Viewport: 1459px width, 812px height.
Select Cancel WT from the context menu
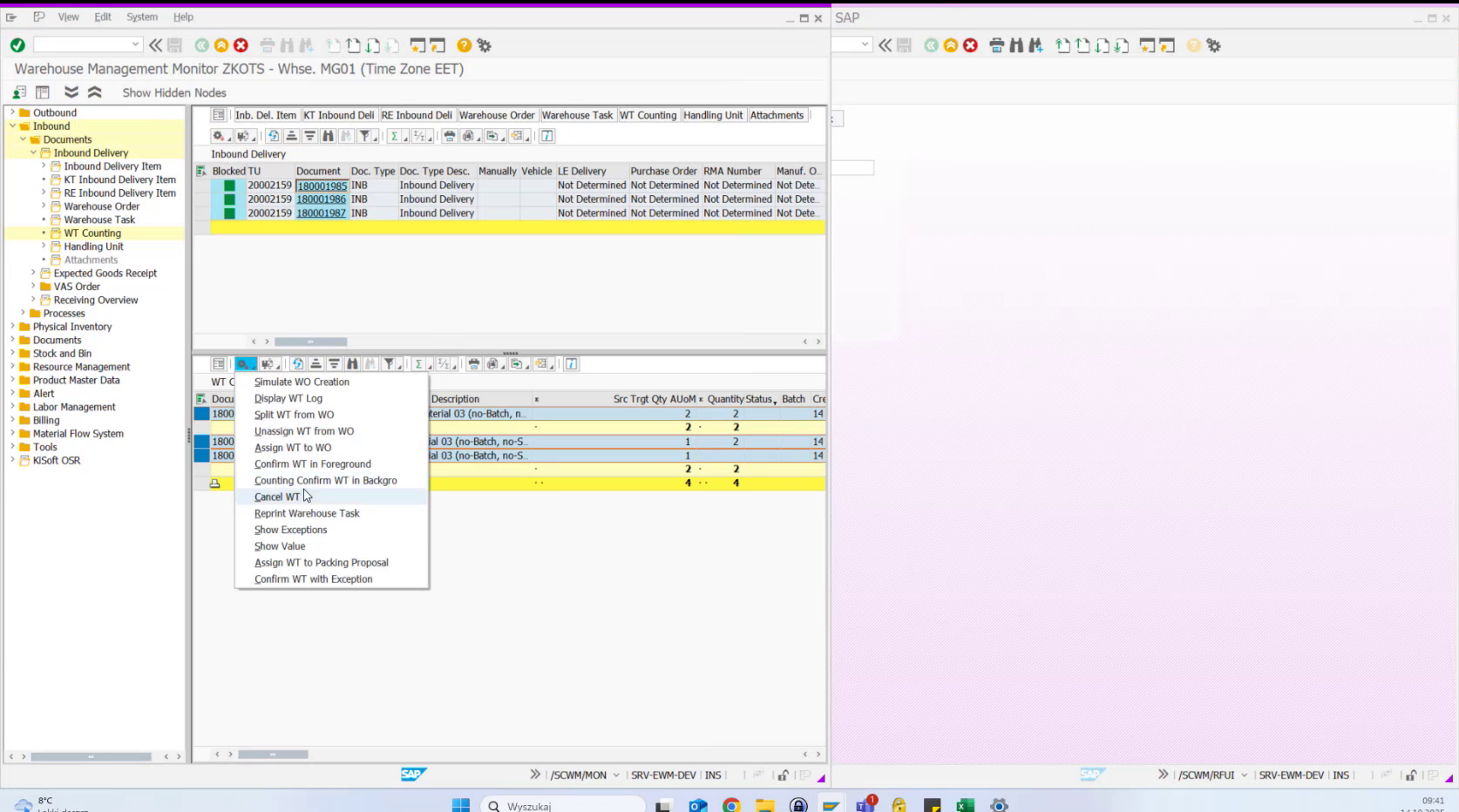pos(277,497)
